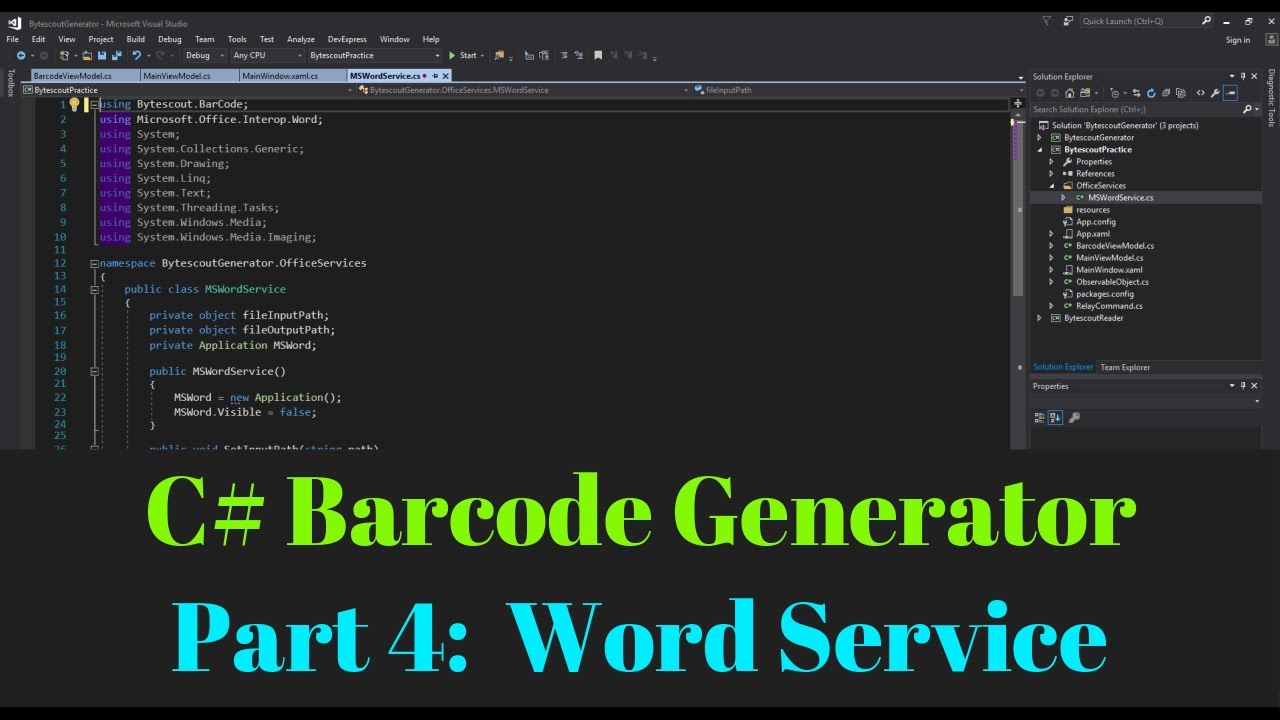Switch to Team Explorer tab
The height and width of the screenshot is (720, 1280).
coord(1125,367)
